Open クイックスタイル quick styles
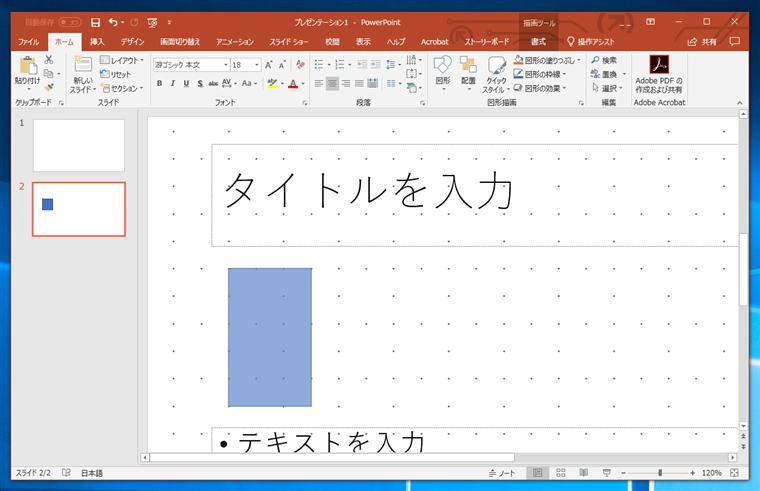The width and height of the screenshot is (760, 491). tap(496, 74)
